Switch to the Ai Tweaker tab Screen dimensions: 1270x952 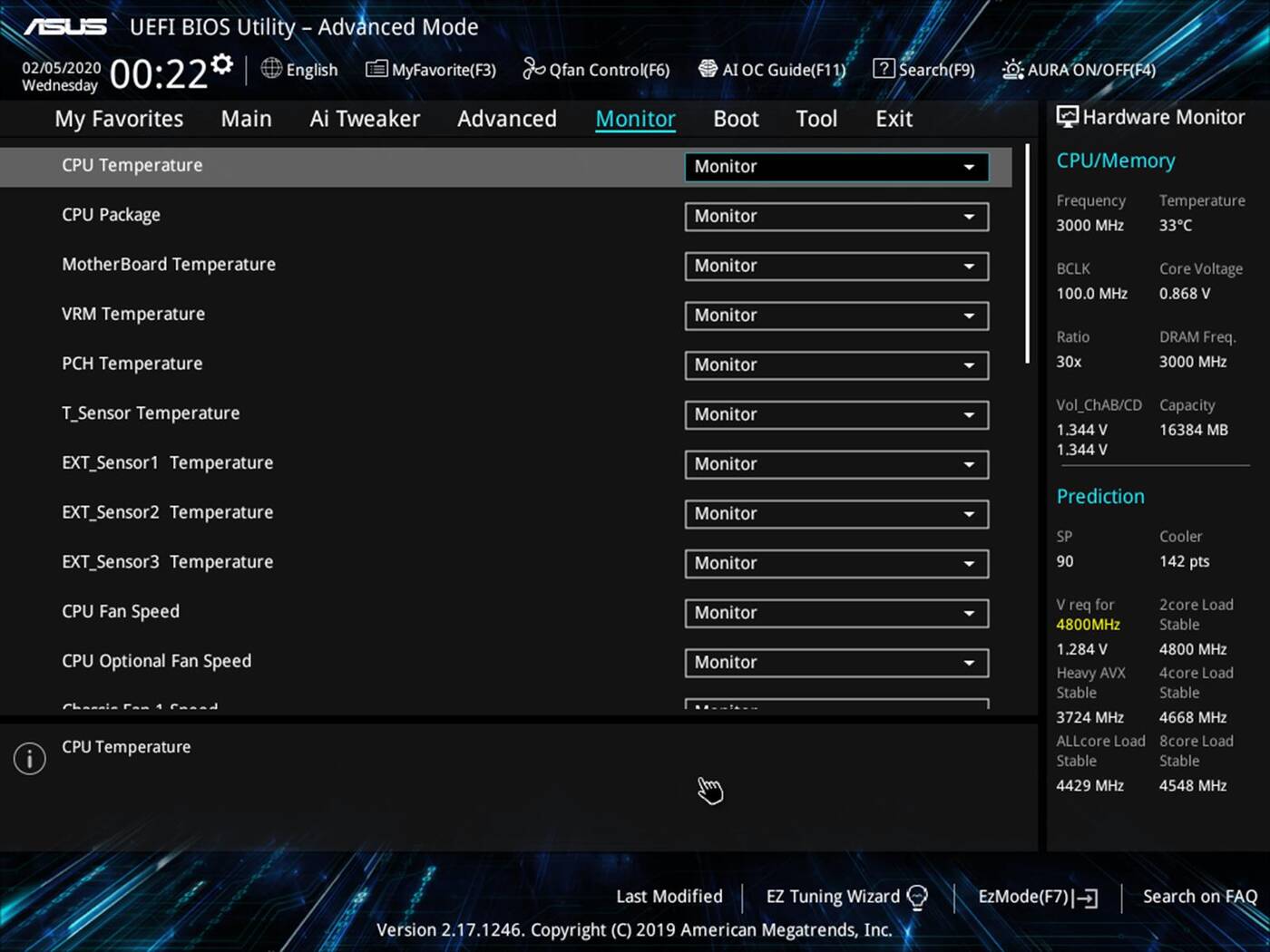point(364,118)
